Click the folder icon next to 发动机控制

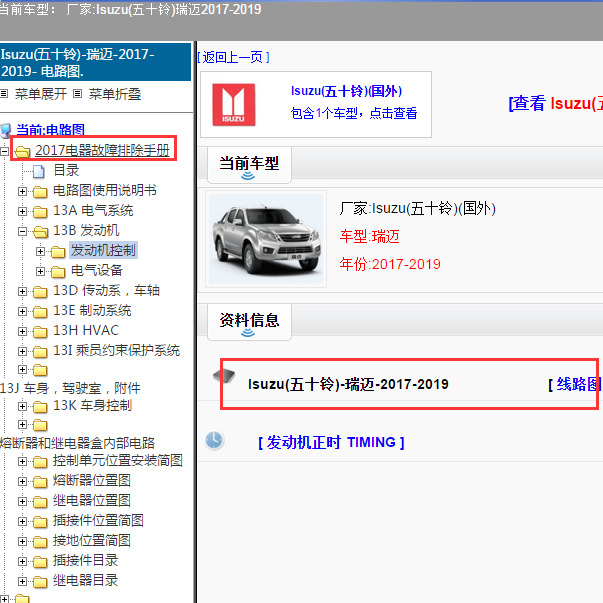point(58,252)
